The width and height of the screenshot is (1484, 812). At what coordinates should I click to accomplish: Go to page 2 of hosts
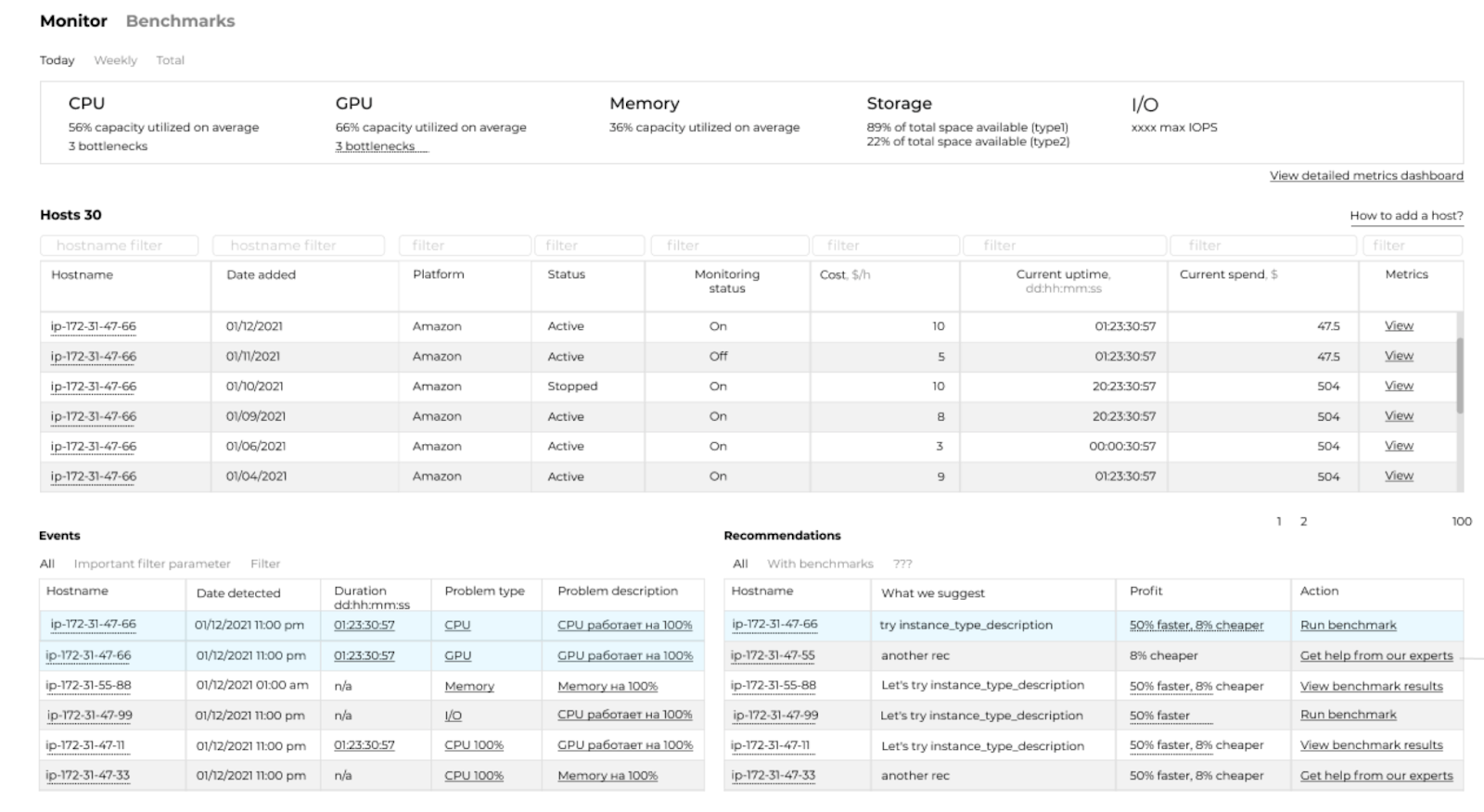coord(1303,522)
